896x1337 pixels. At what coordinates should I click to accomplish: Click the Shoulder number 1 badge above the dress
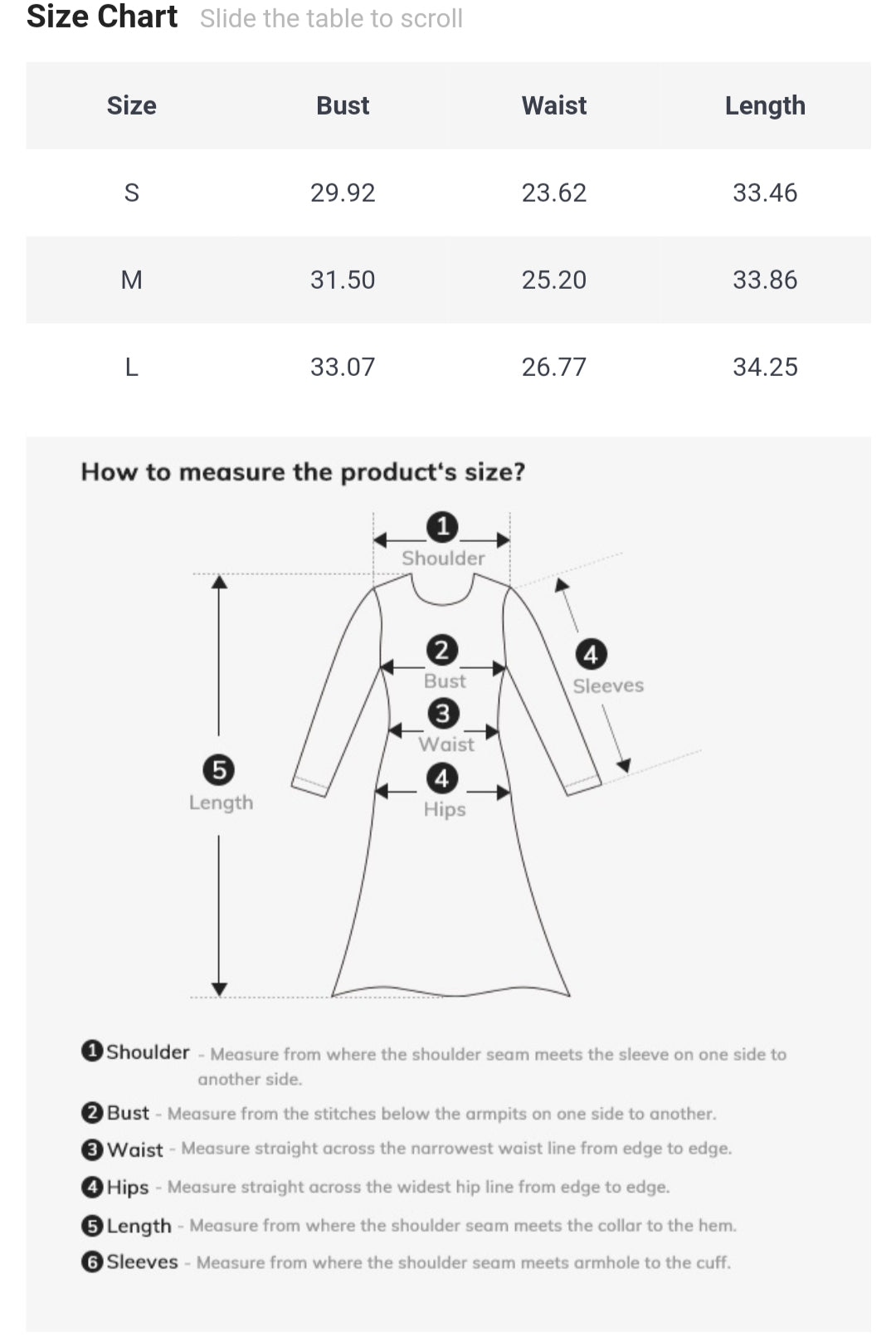click(x=442, y=527)
